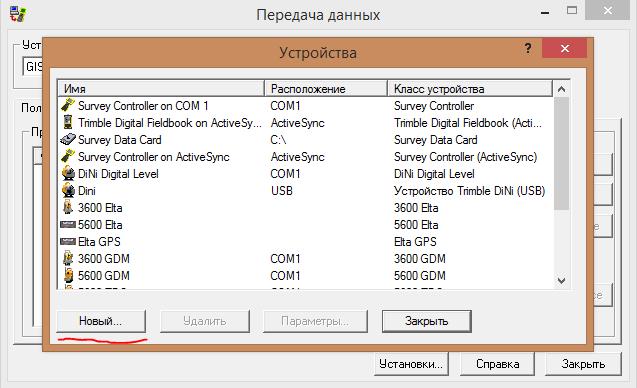Select Trimble Digital Fieldbook on ActiveSync row
Screen dimensions: 637x388
306,123
